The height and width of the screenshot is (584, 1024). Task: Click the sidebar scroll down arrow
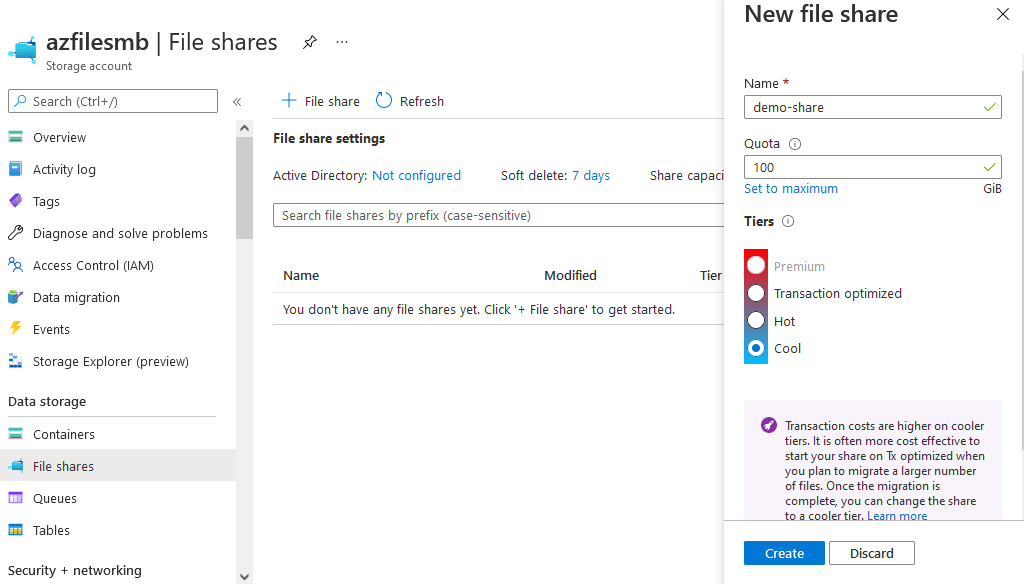coord(244,577)
